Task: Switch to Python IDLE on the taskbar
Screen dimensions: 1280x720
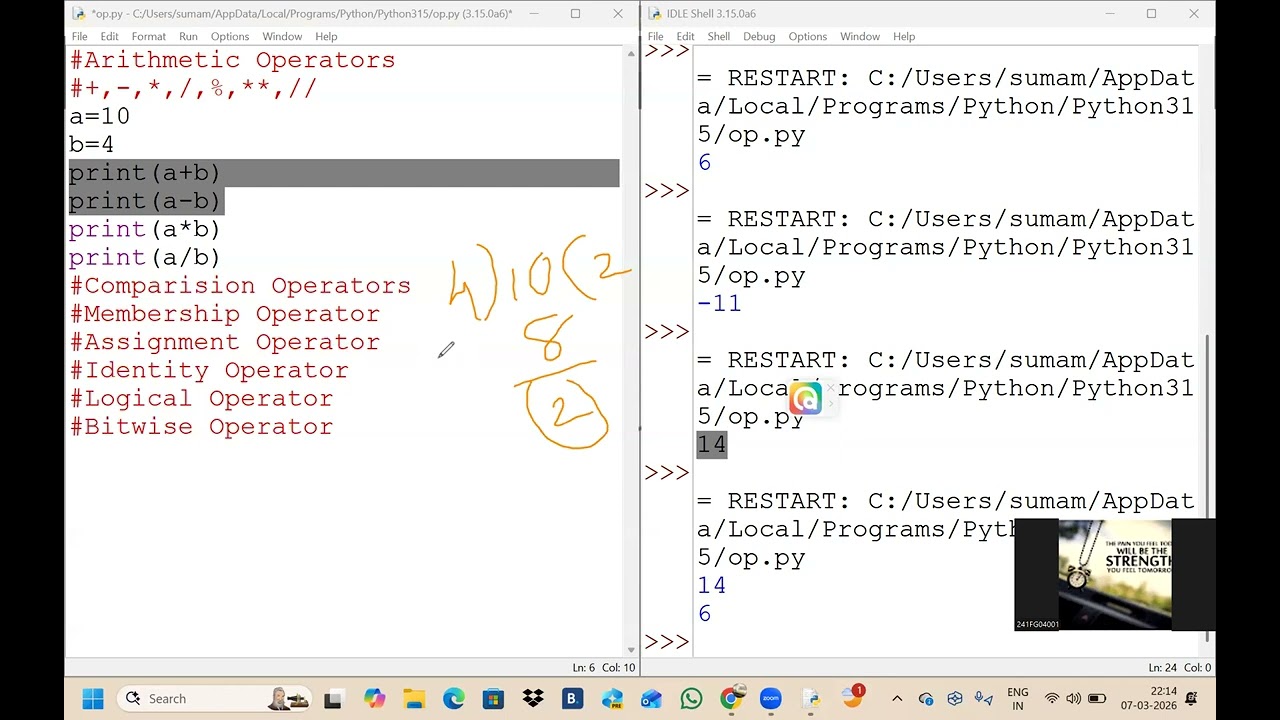Action: pyautogui.click(x=811, y=698)
